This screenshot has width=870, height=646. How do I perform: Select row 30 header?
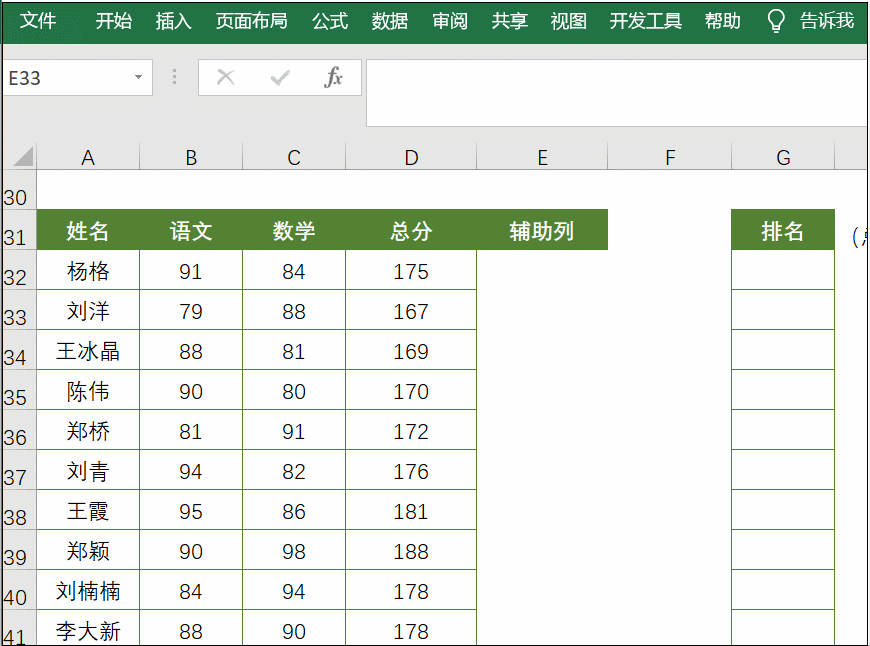coord(18,190)
